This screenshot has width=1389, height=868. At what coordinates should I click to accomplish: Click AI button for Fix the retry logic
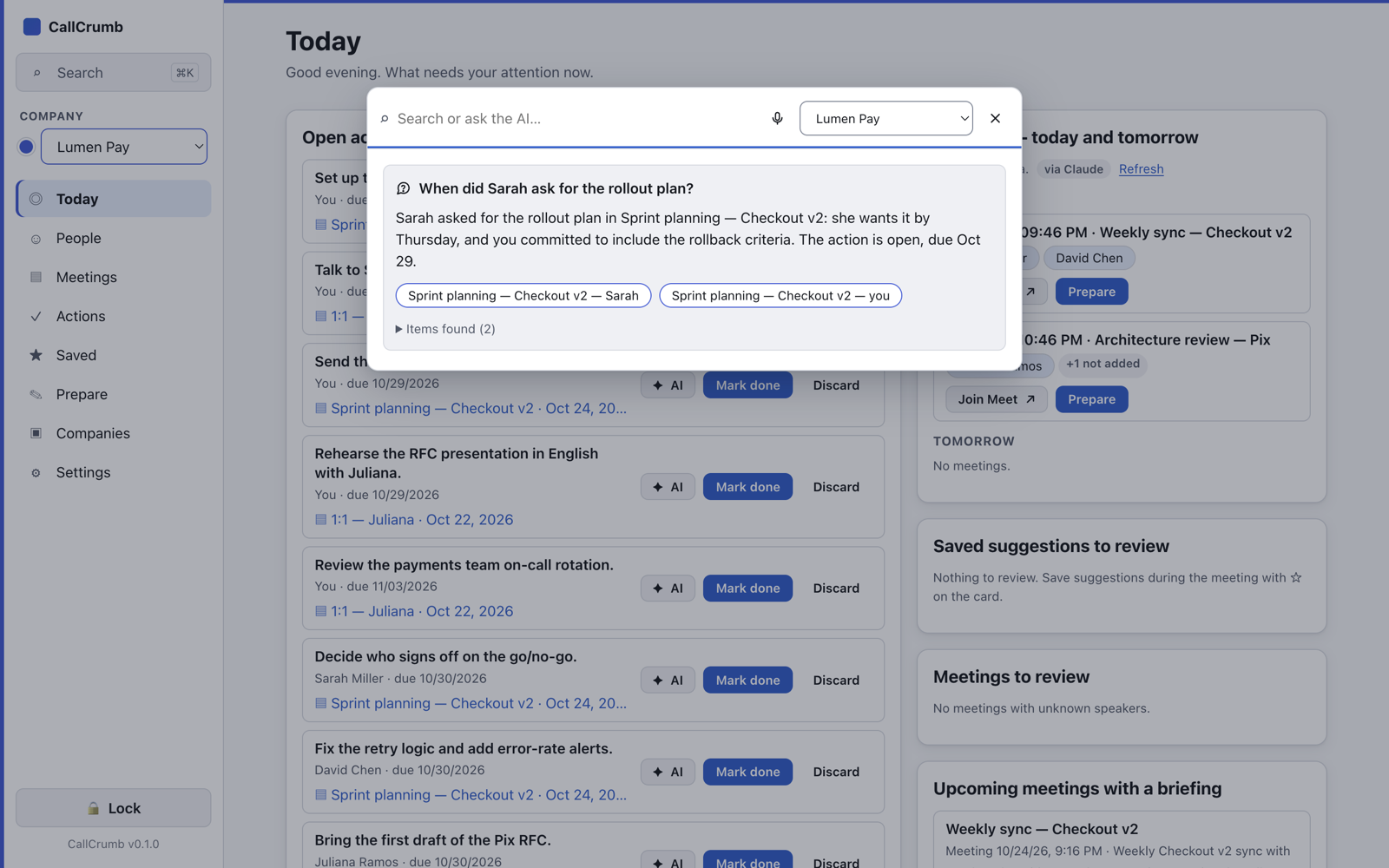tap(668, 772)
